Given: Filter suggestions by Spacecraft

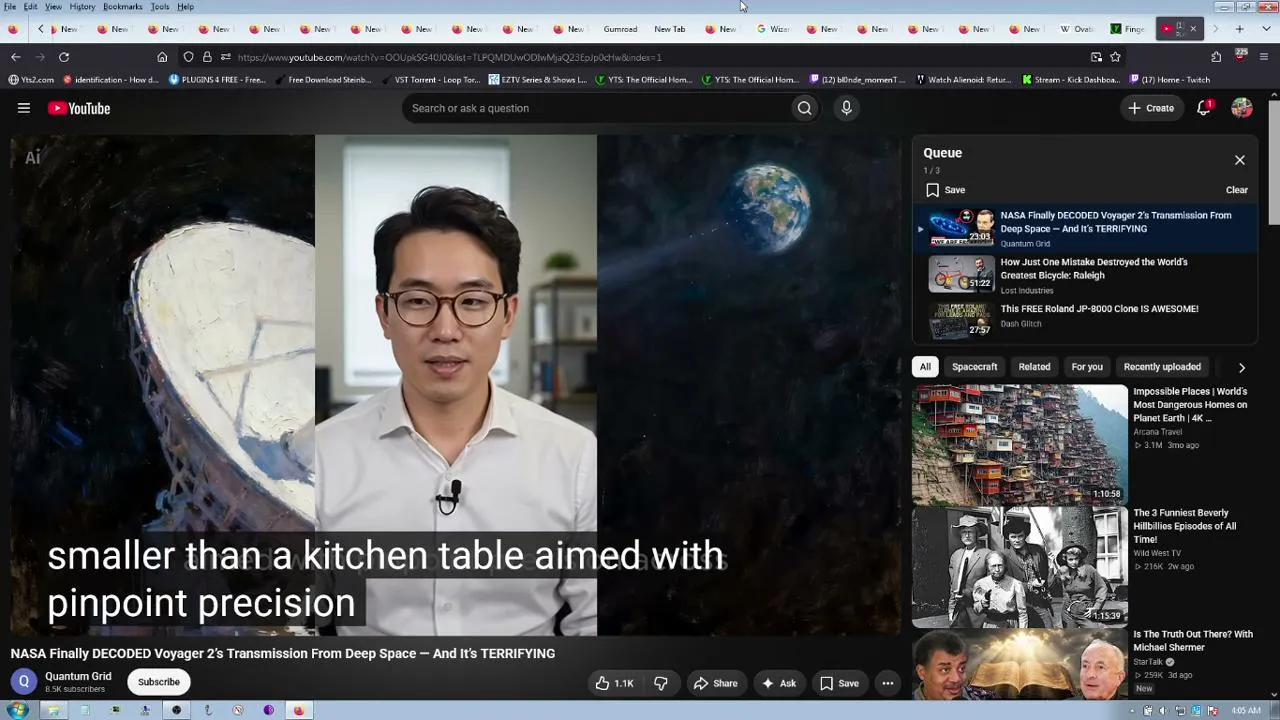Looking at the screenshot, I should (974, 367).
